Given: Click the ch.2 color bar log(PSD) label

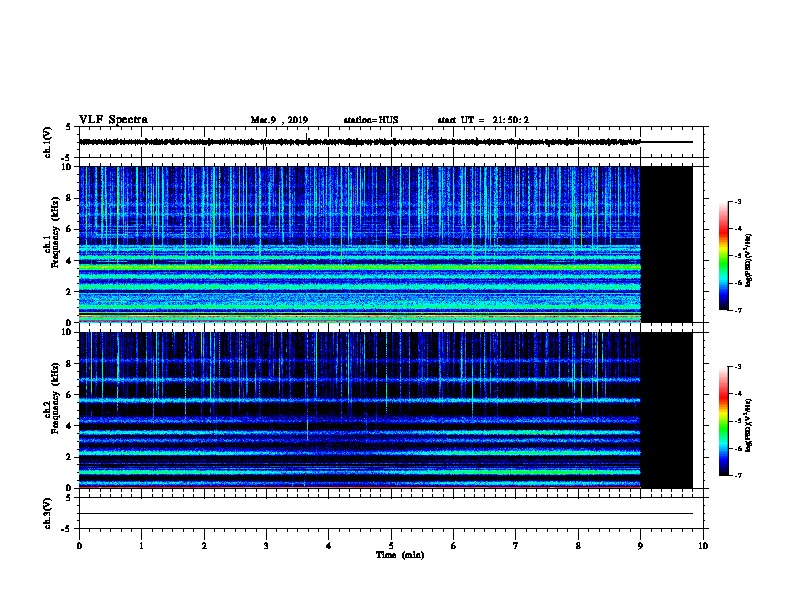Looking at the screenshot, I should pos(748,425).
